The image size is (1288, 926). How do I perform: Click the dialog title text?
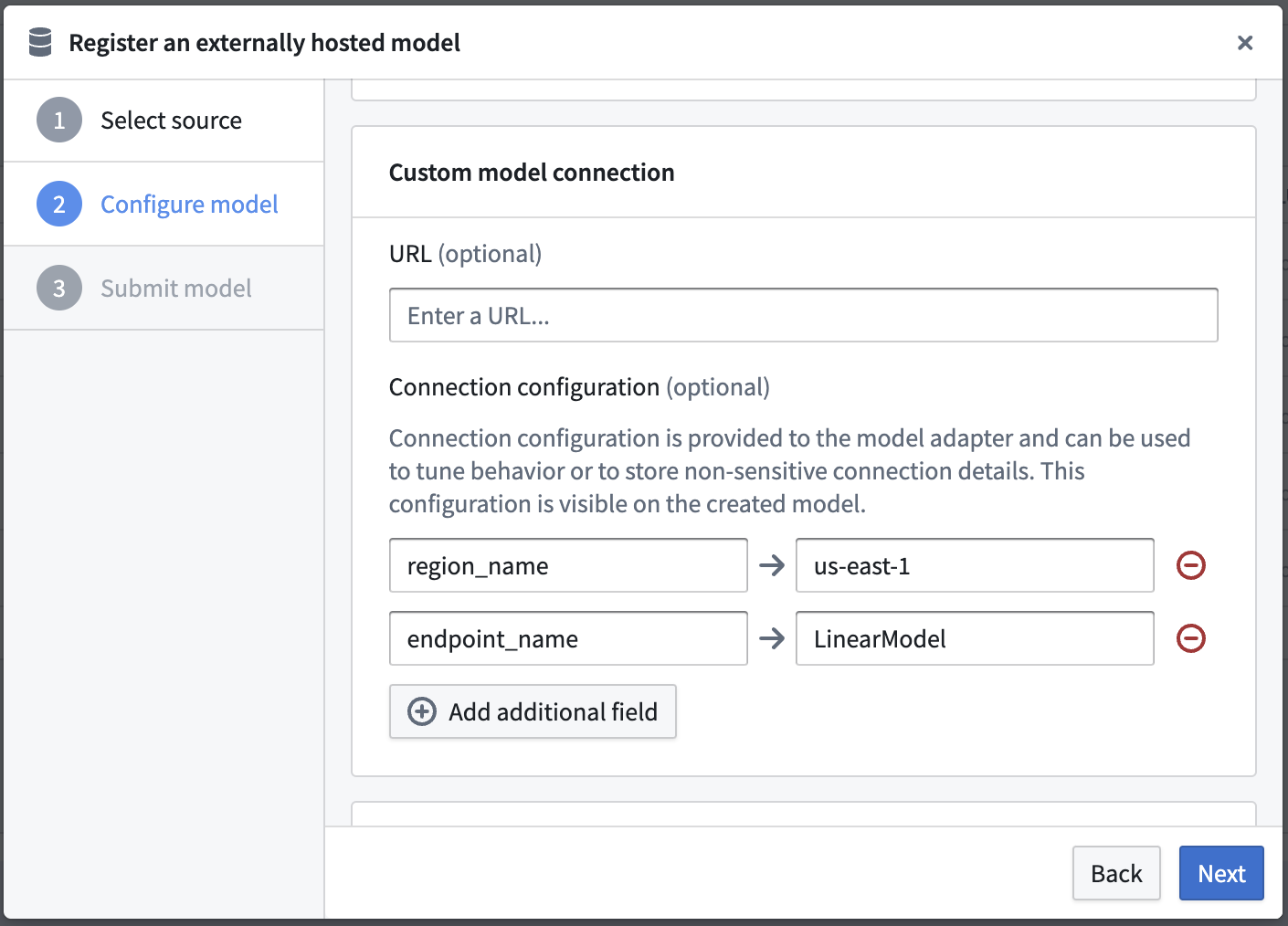coord(264,43)
